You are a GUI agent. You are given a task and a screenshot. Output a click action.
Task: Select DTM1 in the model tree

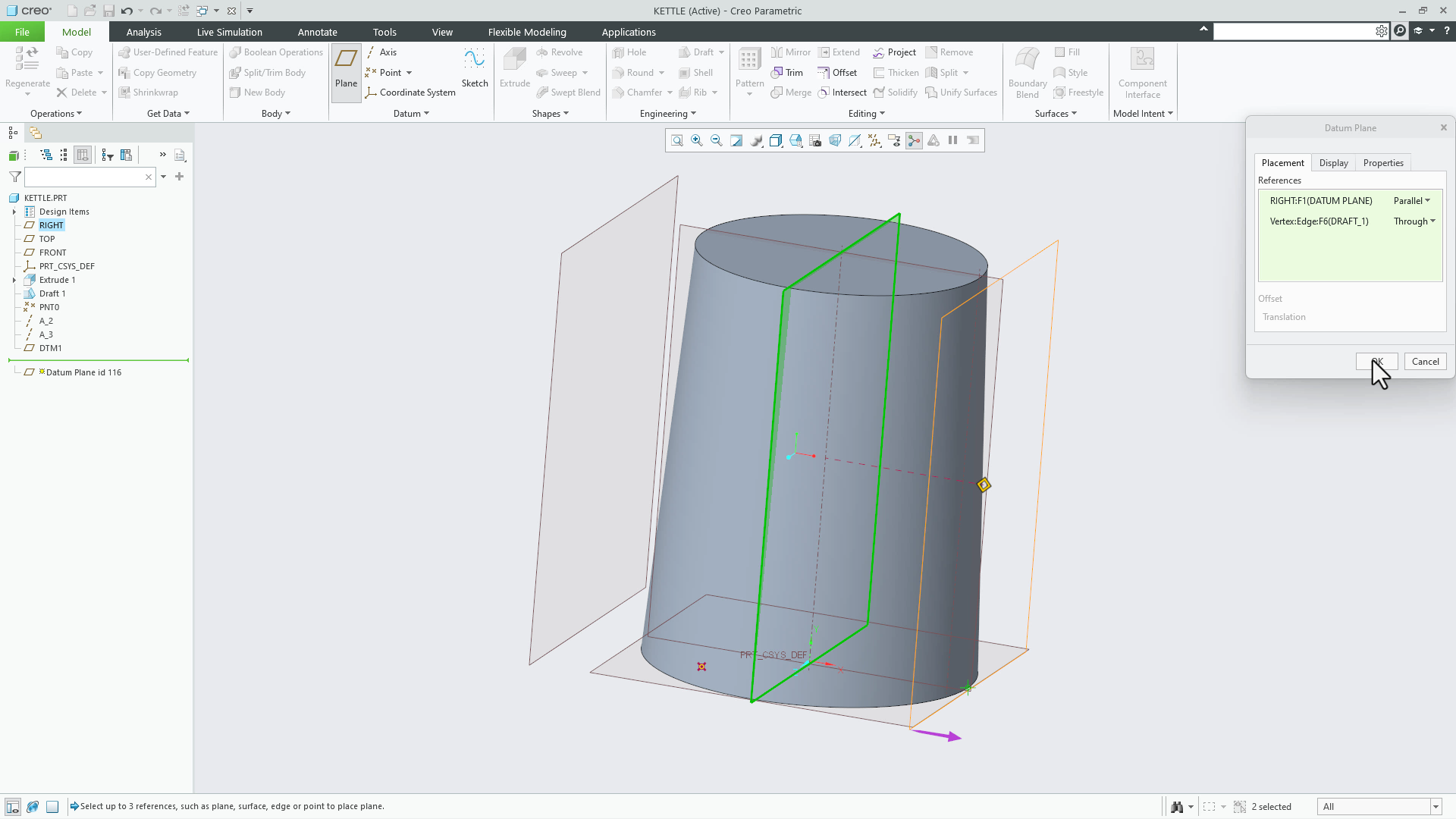(50, 348)
